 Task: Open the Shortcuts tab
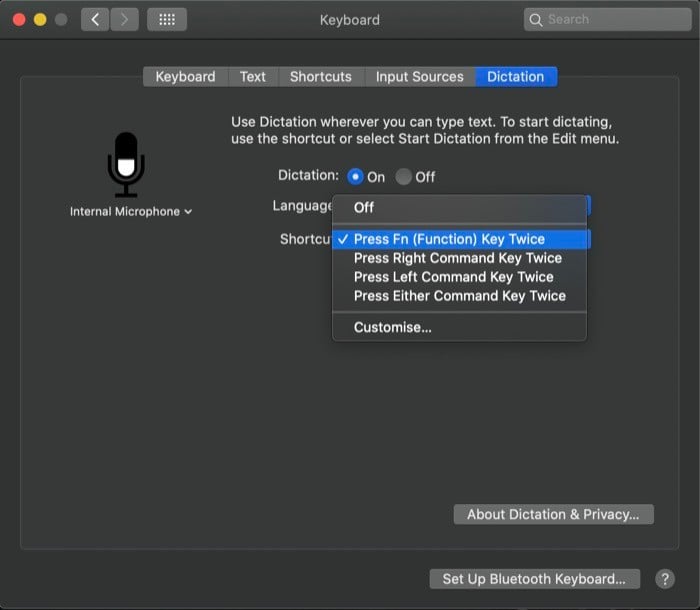[321, 76]
